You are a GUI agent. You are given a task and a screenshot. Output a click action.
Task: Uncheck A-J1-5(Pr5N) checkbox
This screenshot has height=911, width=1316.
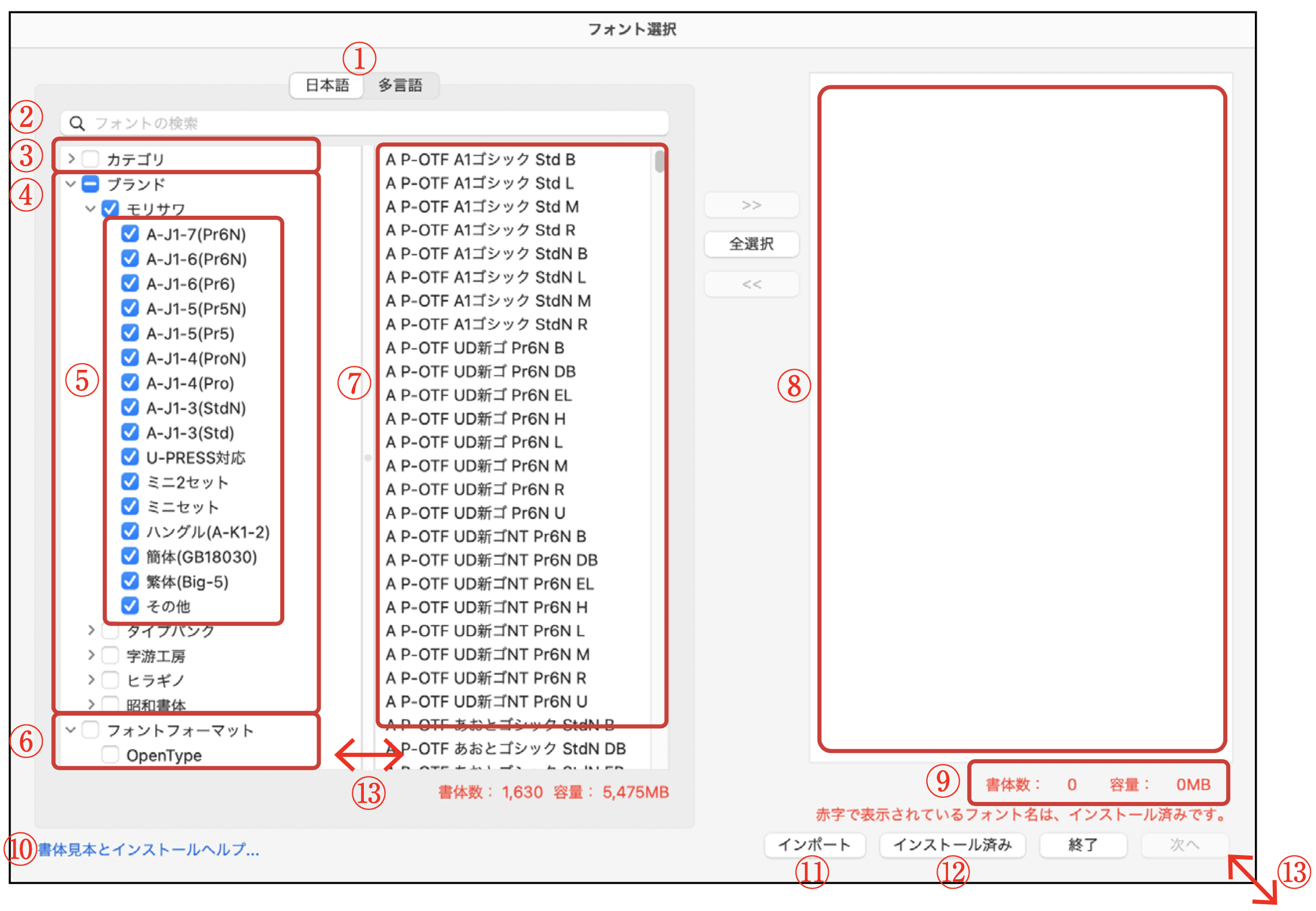(130, 308)
